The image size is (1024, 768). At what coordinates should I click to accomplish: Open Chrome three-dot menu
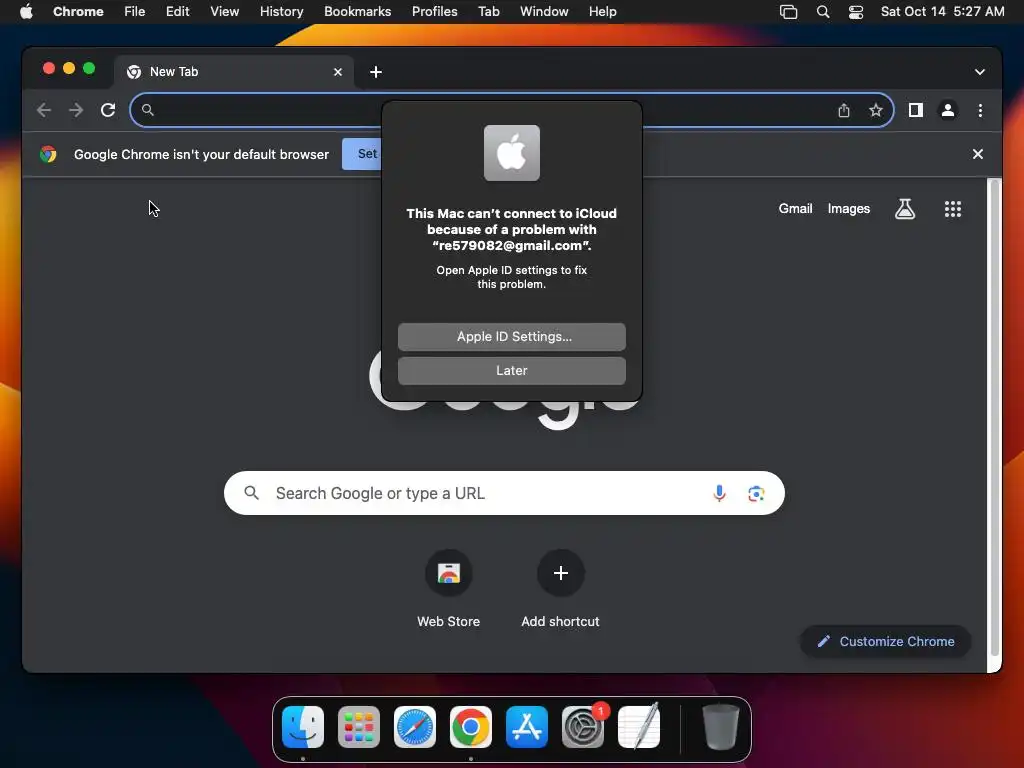pos(980,110)
